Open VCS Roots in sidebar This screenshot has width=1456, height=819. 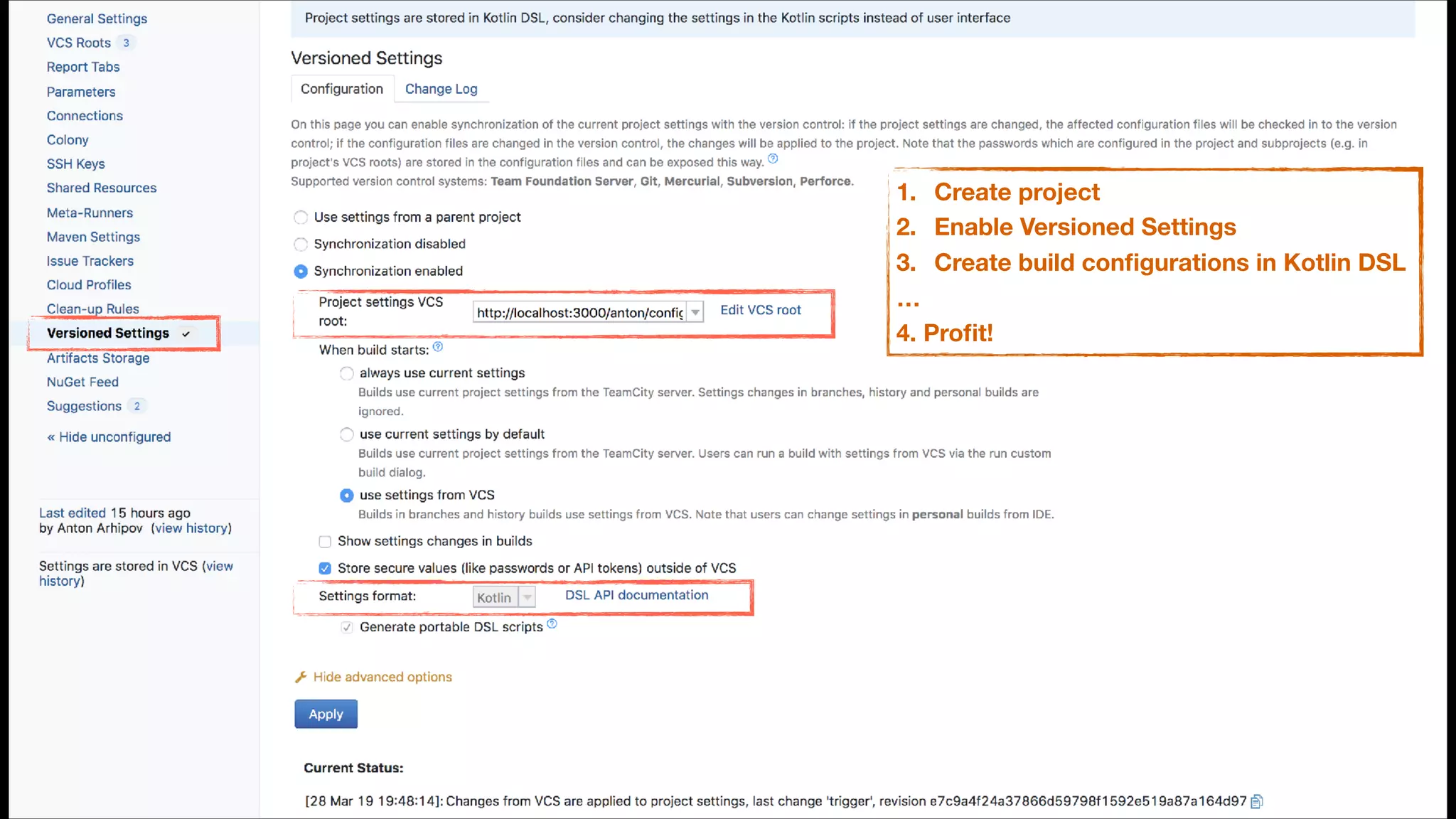(79, 43)
